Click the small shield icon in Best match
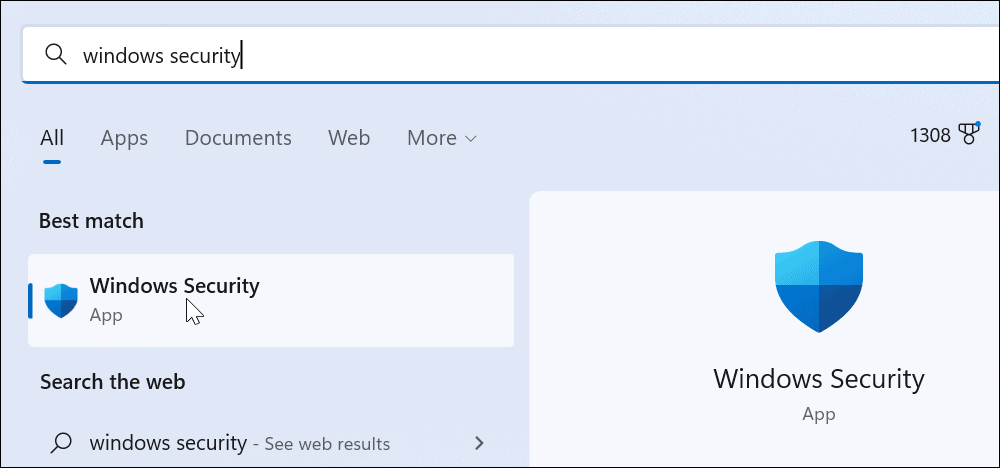This screenshot has width=1000, height=468. [x=61, y=300]
